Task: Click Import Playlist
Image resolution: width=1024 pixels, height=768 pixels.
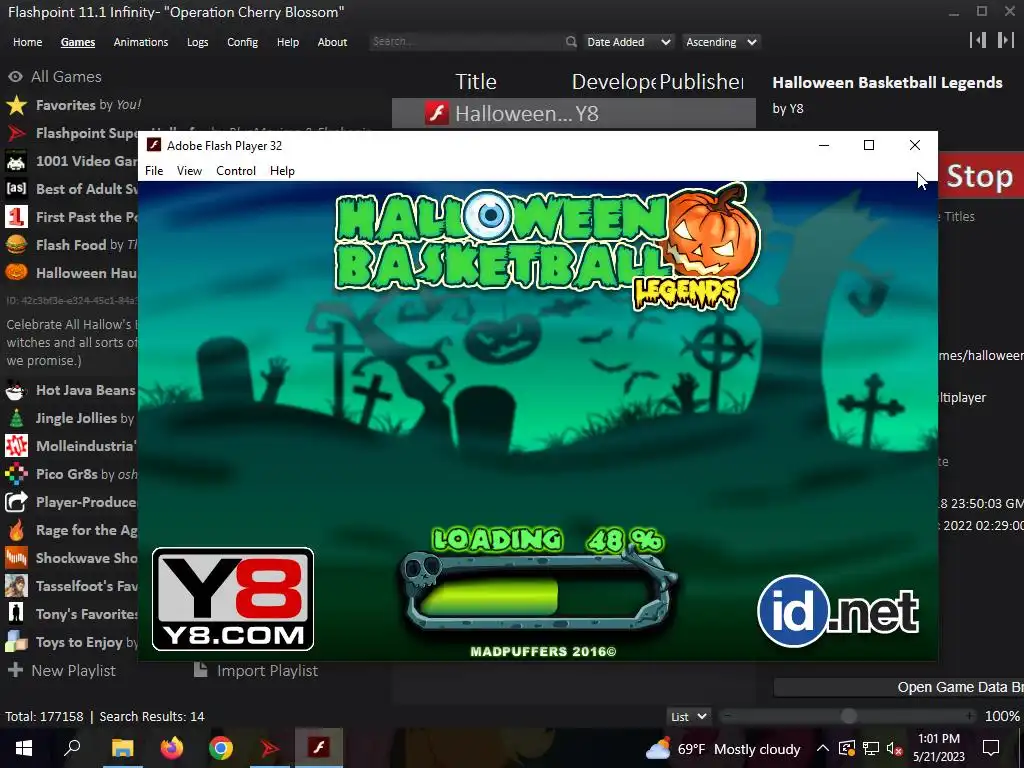Action: 256,671
